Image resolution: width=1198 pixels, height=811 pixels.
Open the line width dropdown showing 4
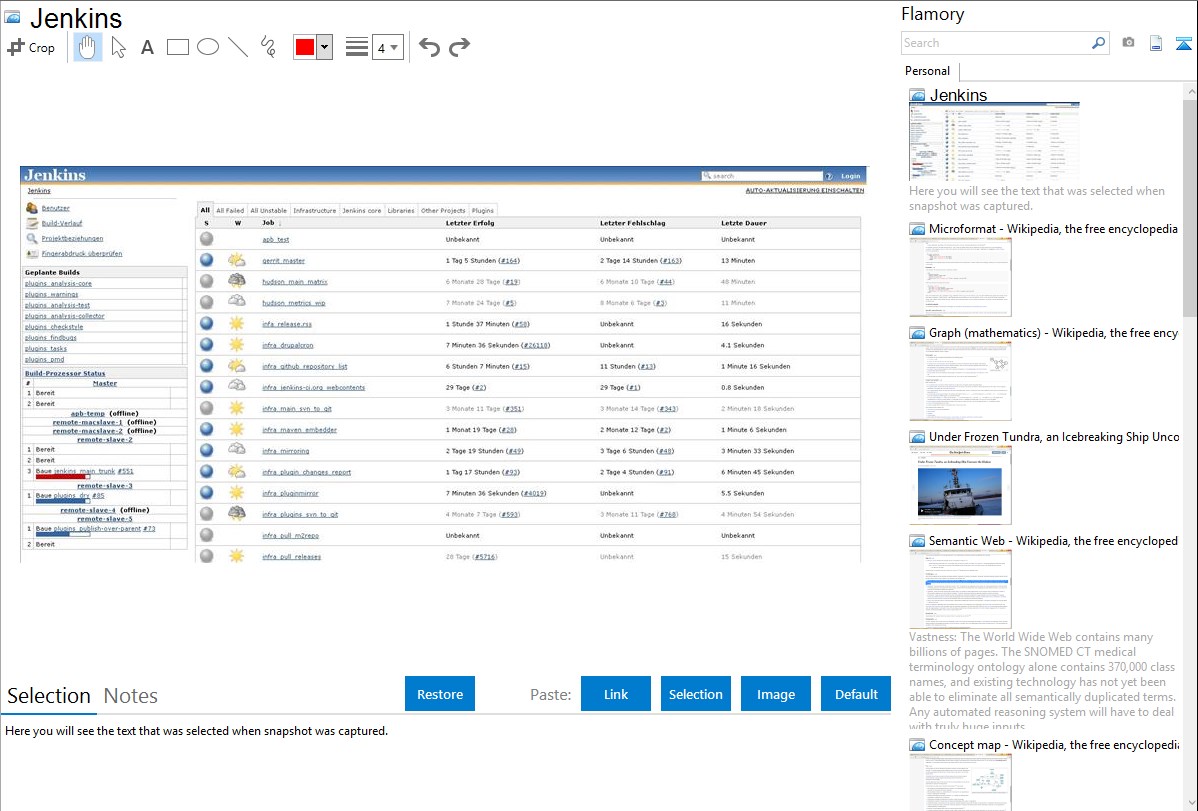pos(388,47)
